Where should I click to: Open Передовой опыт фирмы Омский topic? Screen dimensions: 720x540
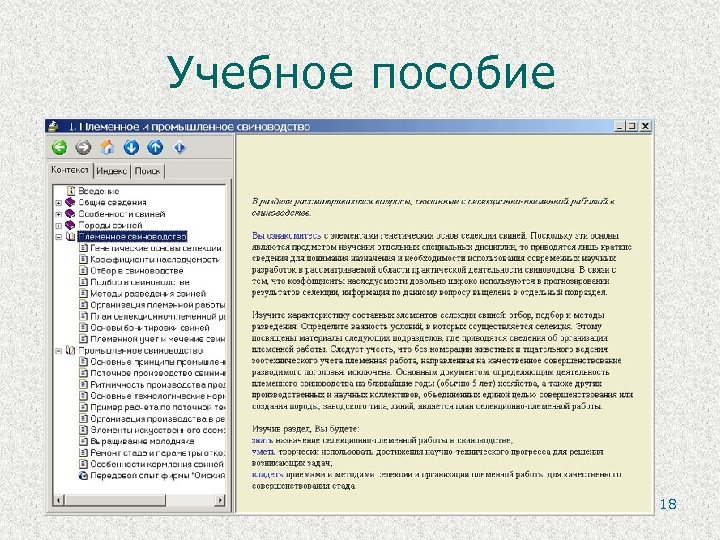point(158,476)
